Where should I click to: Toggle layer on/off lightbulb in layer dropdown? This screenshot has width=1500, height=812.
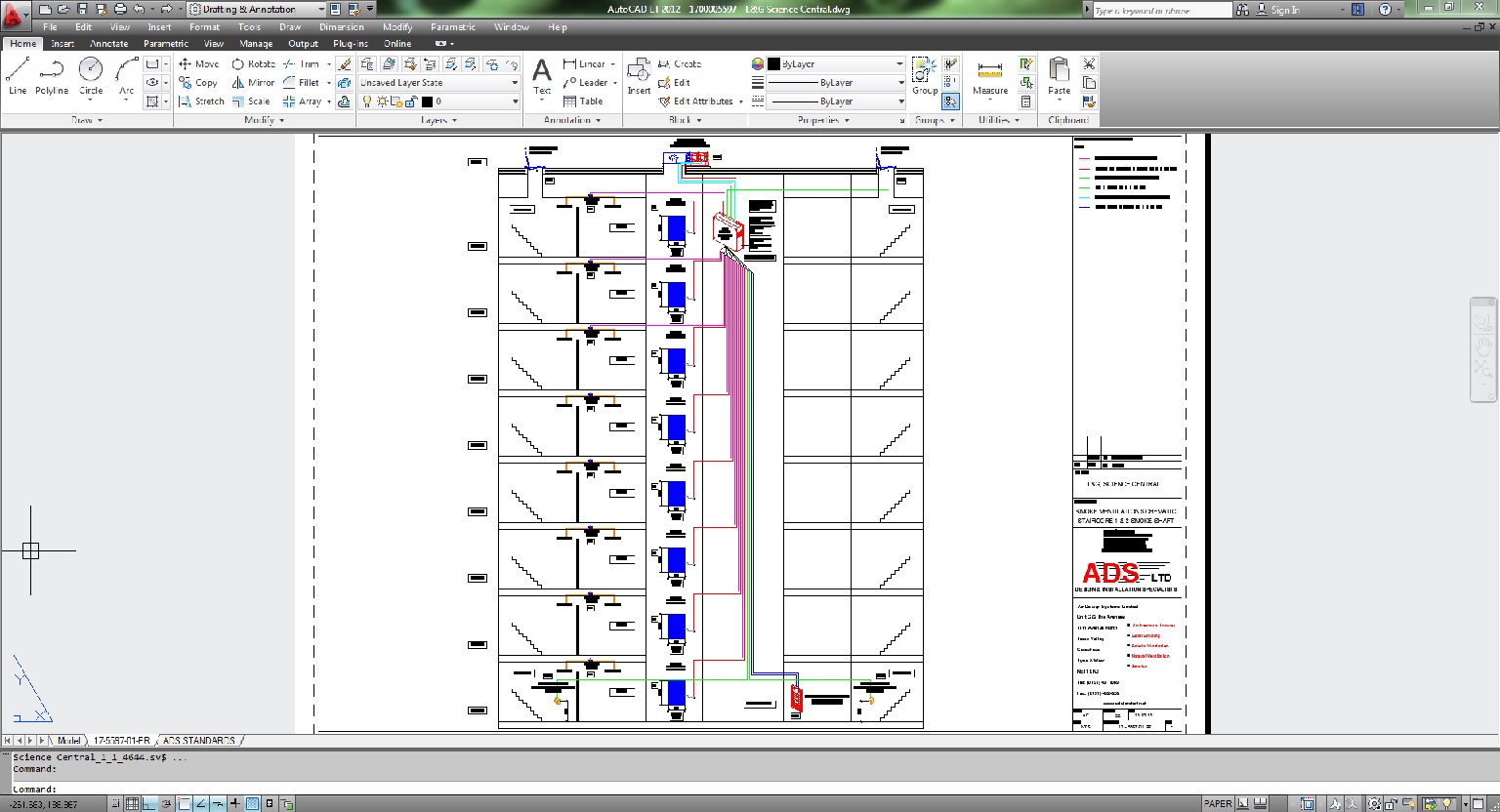367,101
